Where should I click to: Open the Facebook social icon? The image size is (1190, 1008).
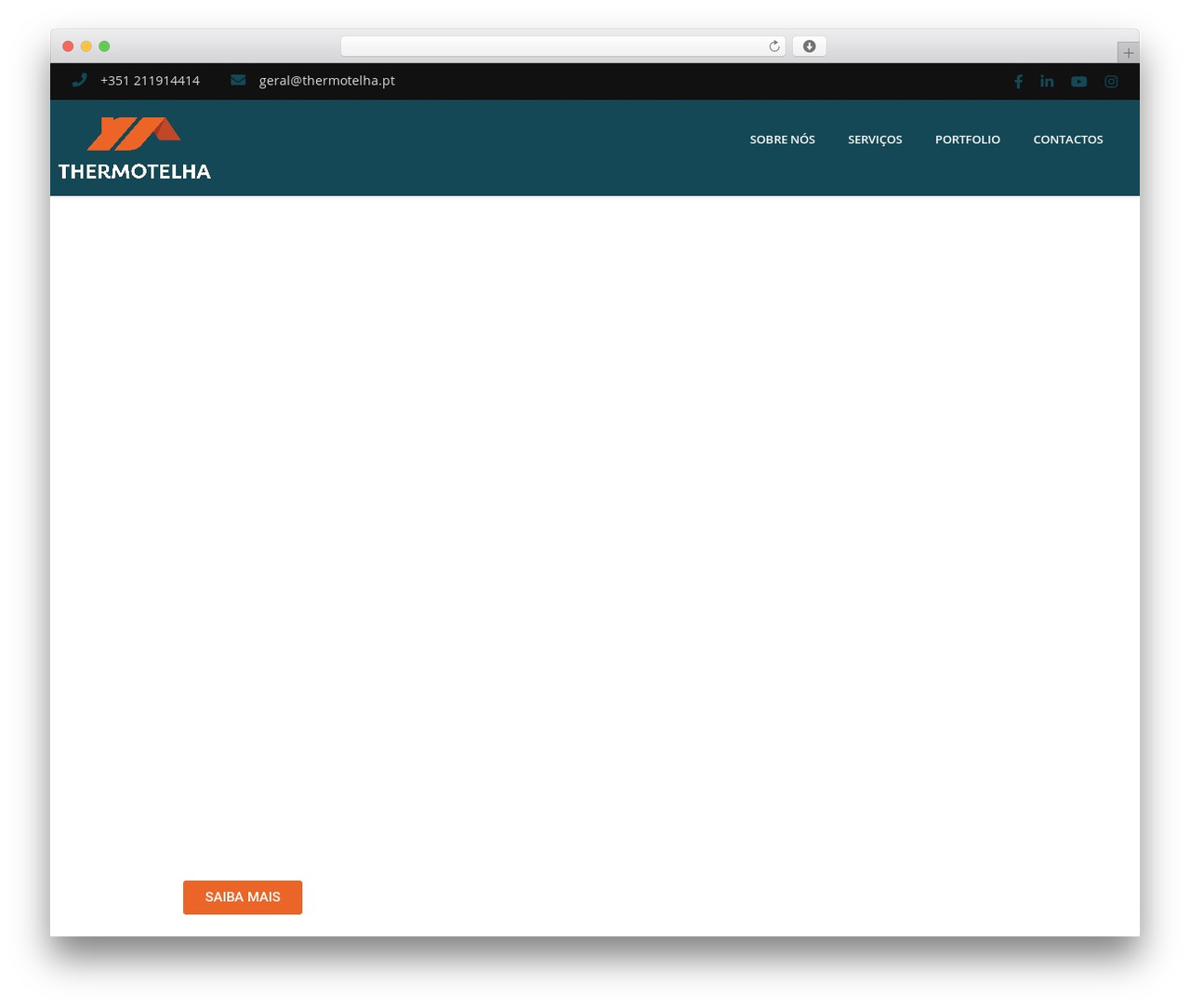(x=1018, y=81)
